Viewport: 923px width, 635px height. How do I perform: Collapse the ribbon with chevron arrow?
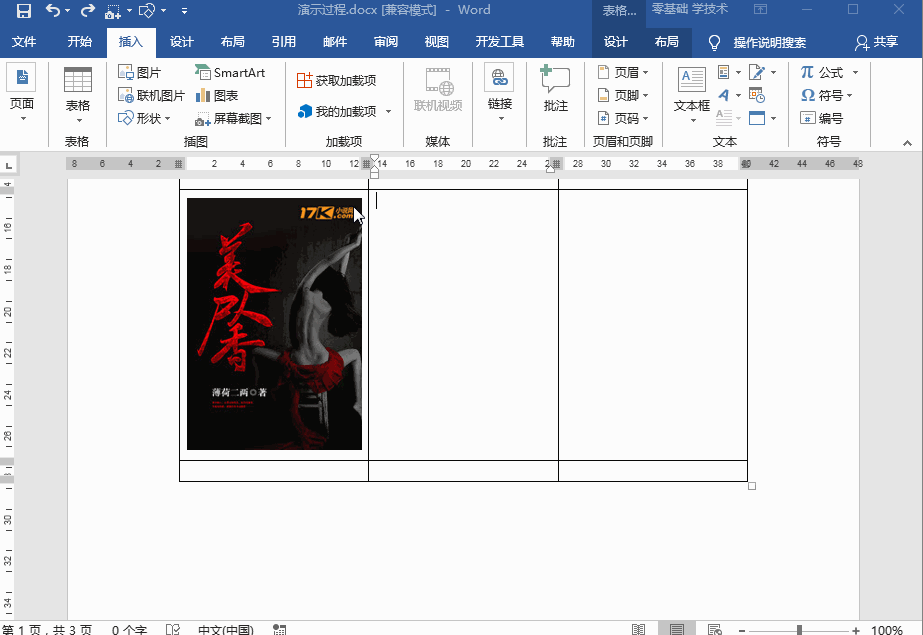[x=907, y=143]
